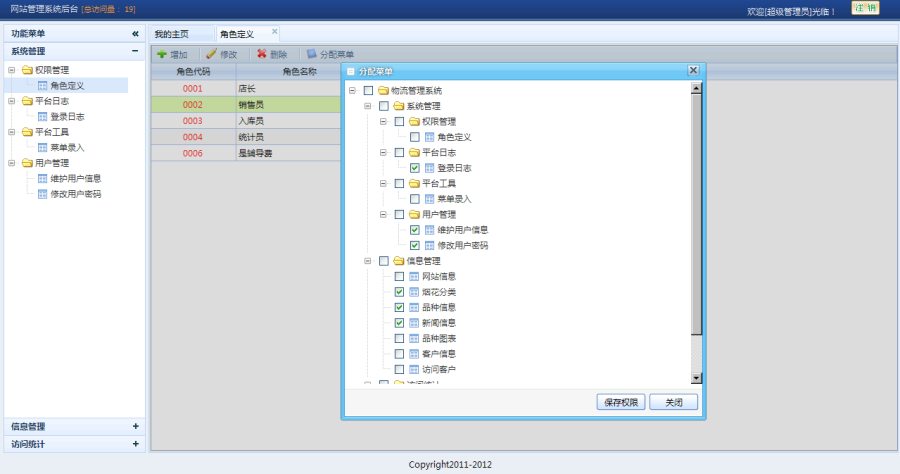This screenshot has width=900, height=474.
Task: Collapse the 系统管理 accordion with the minus button
Action: pos(135,51)
